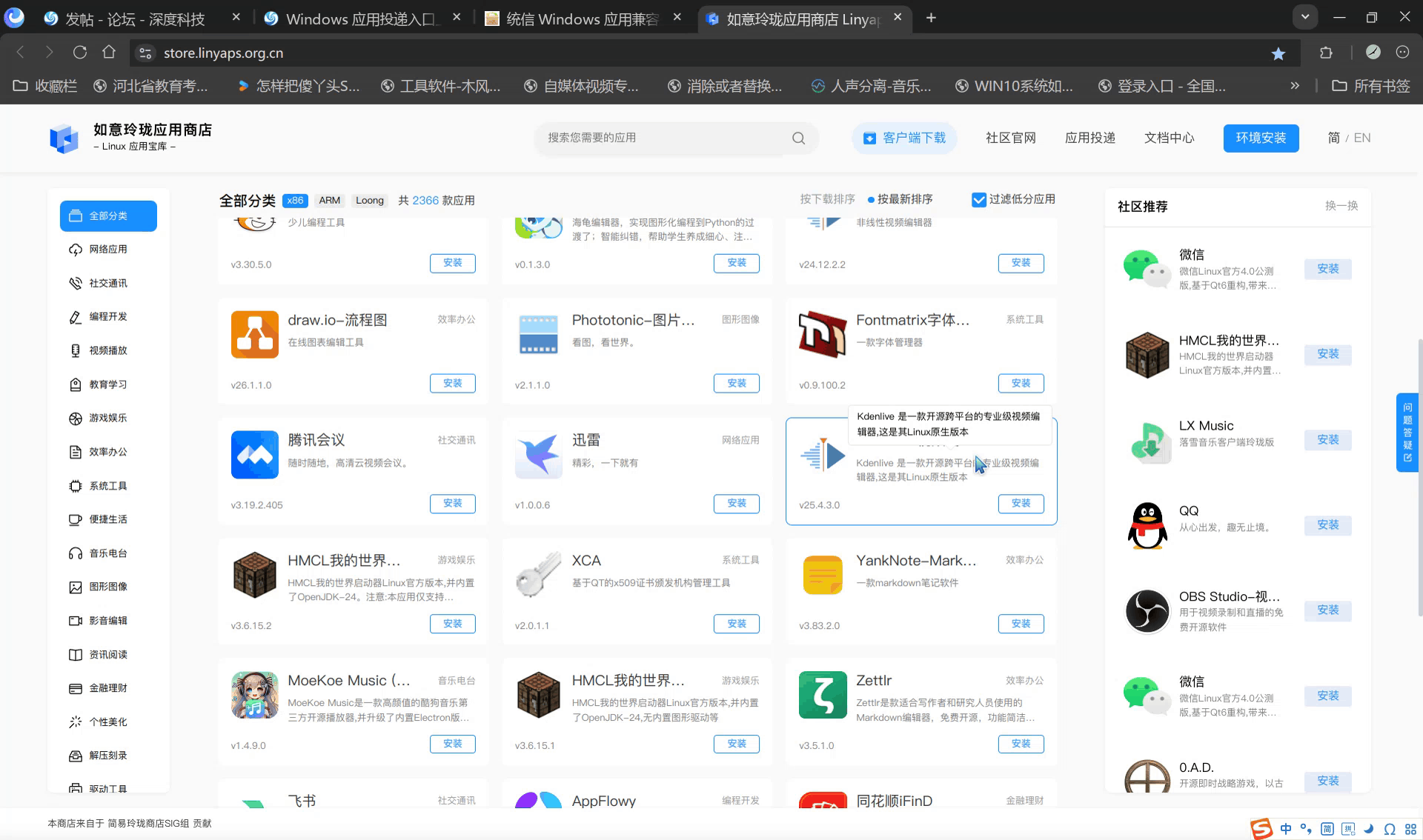This screenshot has width=1423, height=840.
Task: Open the QQ penguin icon in recommendations
Action: [1147, 525]
